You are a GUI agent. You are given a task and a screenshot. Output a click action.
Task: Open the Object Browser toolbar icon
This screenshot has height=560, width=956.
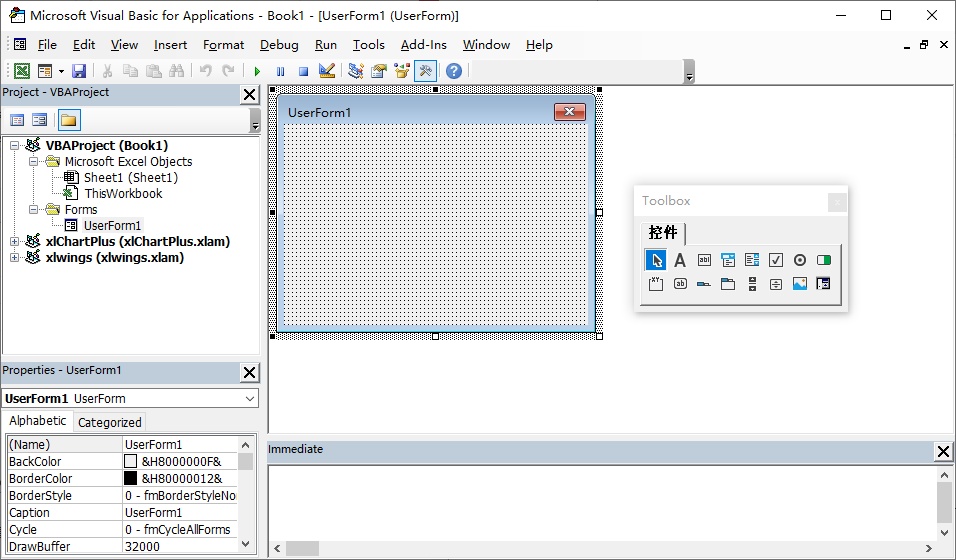click(x=402, y=71)
